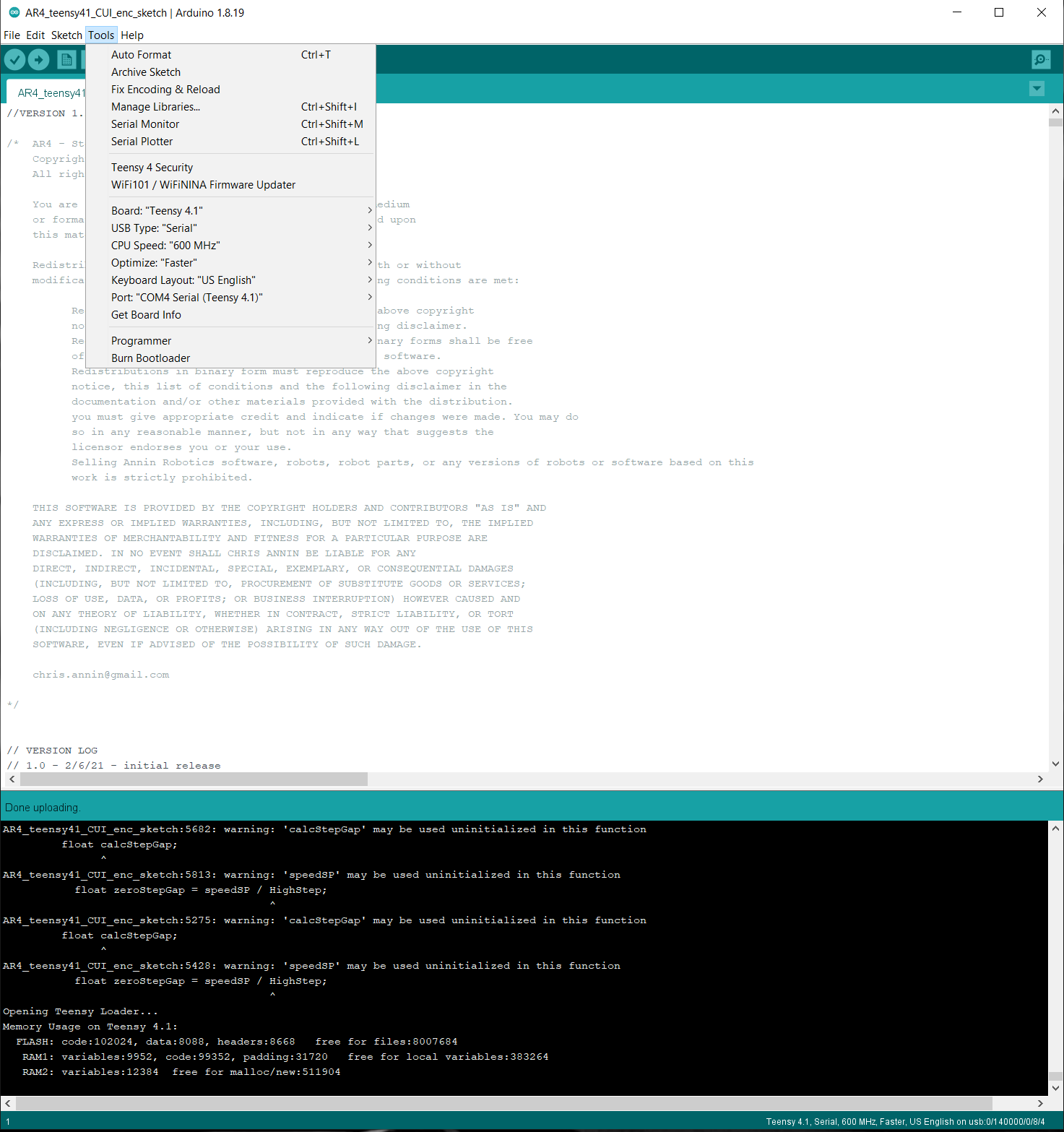The height and width of the screenshot is (1132, 1064).
Task: Click the sketch:5428 speedSP warning line
Action: pos(311,966)
